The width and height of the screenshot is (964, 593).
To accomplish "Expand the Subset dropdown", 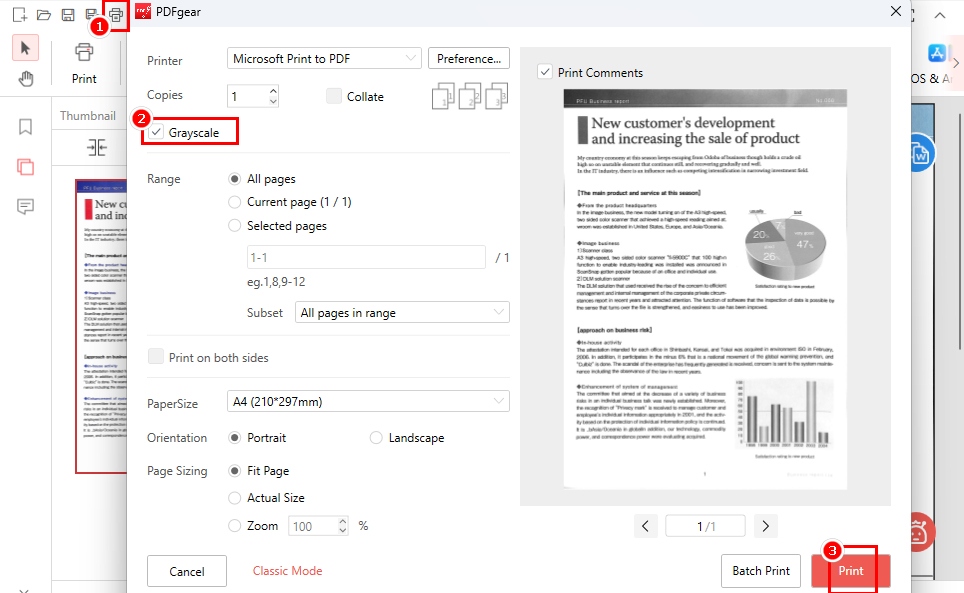I will tap(403, 313).
